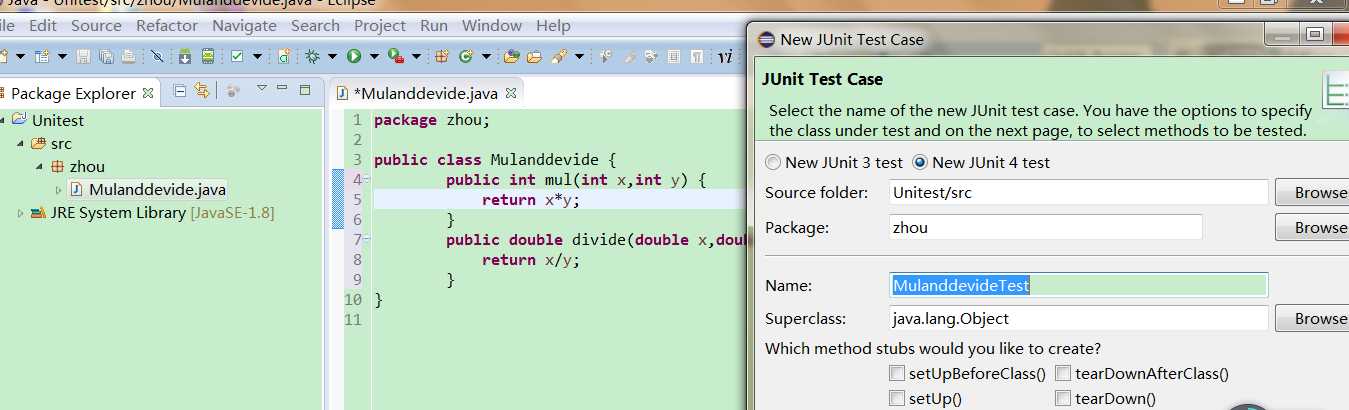Screen dimensions: 1349x410
Task: Click the Open Type icon in toolbar
Action: pos(512,57)
